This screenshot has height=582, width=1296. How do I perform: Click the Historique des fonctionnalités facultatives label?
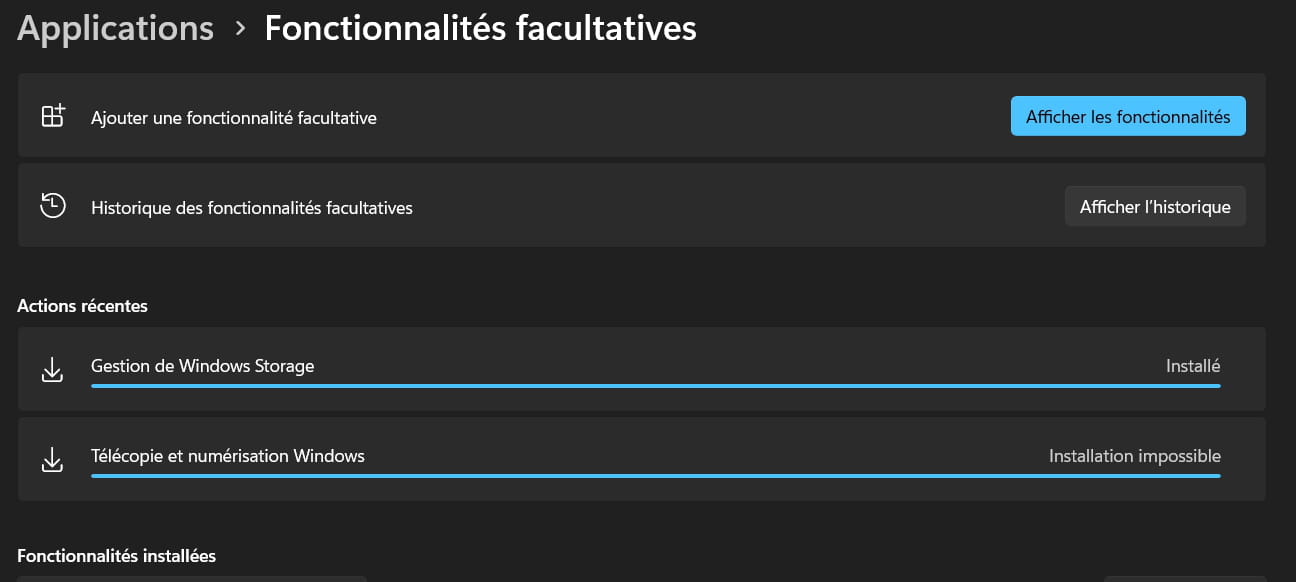[252, 208]
